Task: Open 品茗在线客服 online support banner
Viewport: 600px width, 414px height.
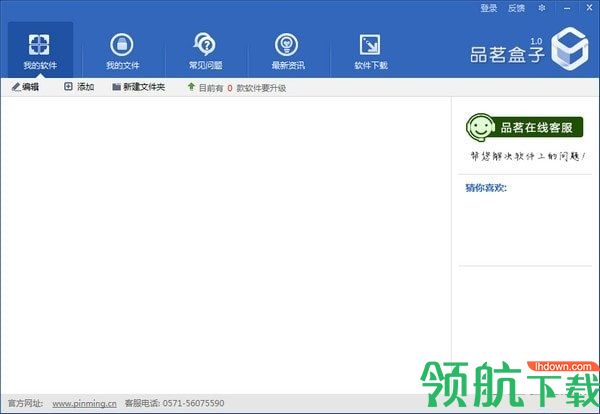Action: point(525,127)
